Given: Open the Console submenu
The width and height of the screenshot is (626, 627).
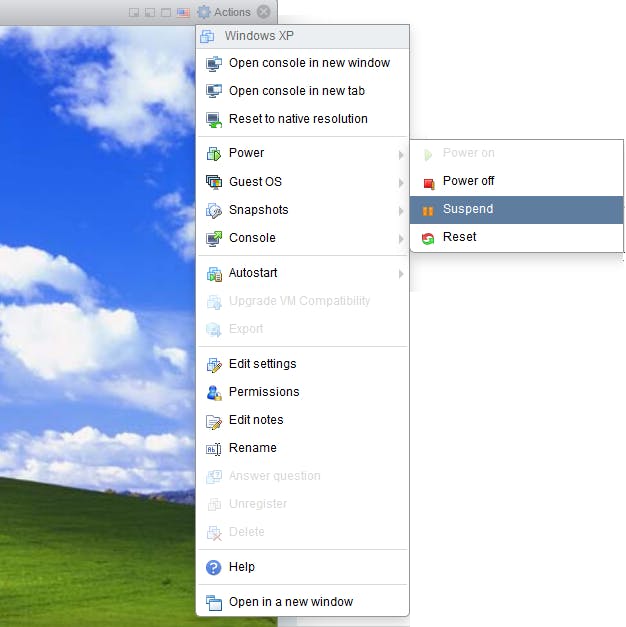Looking at the screenshot, I should (x=302, y=238).
